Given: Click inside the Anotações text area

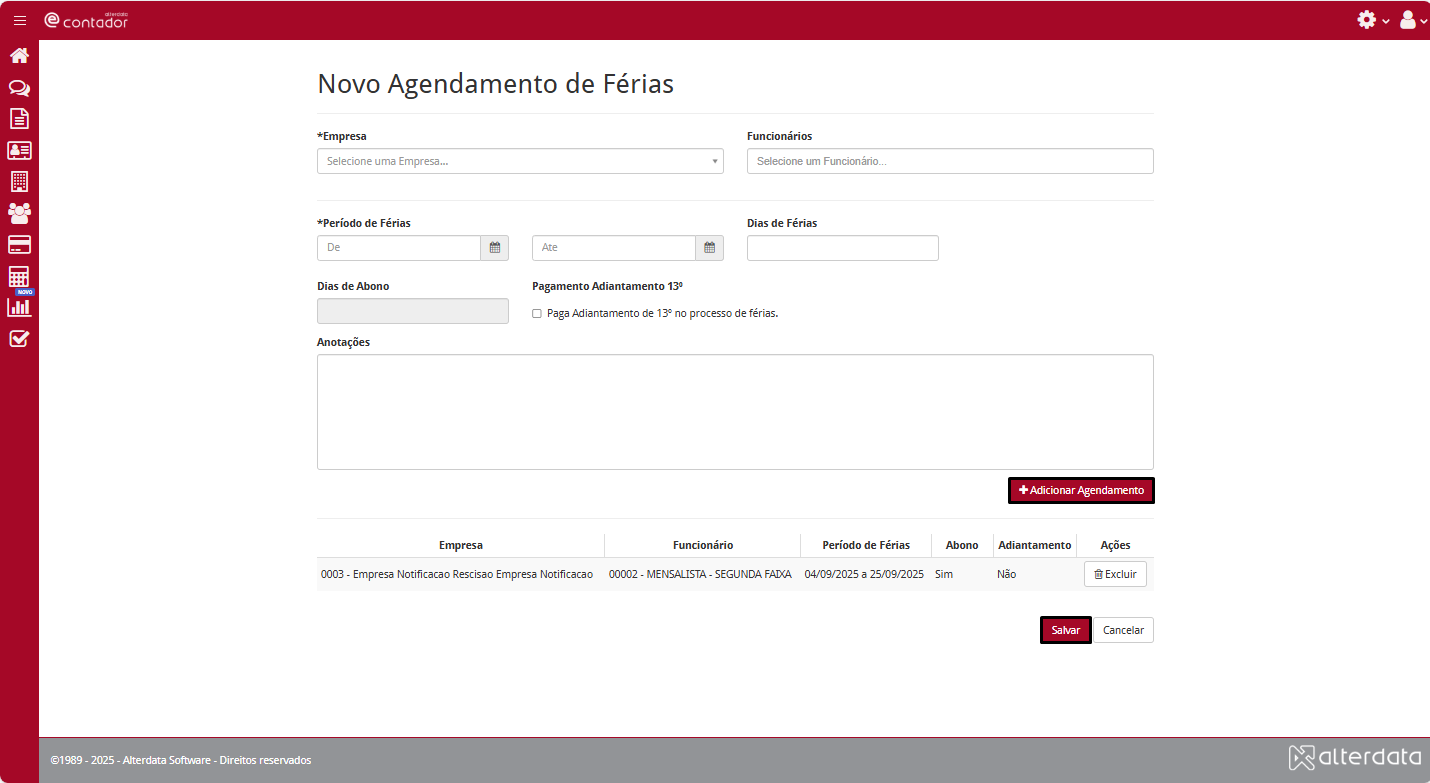Looking at the screenshot, I should (735, 412).
